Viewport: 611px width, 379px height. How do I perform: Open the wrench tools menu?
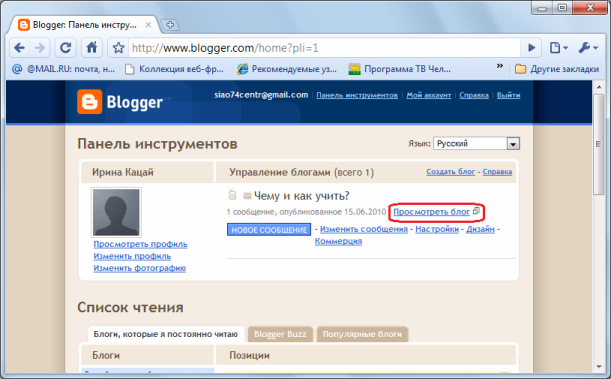(588, 48)
